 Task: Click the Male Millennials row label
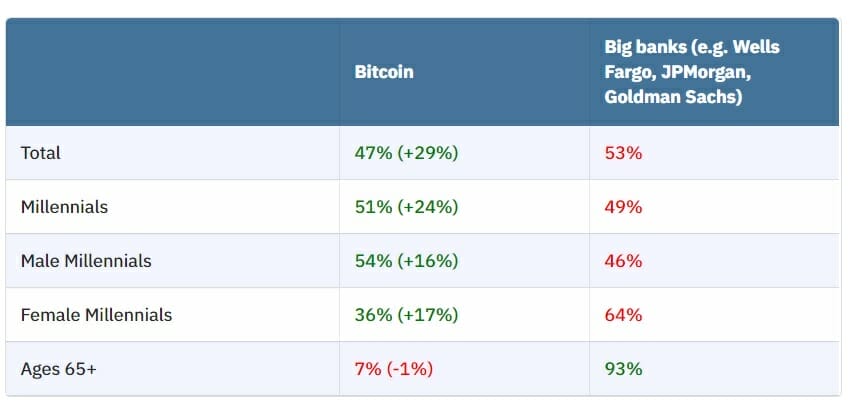pos(86,261)
